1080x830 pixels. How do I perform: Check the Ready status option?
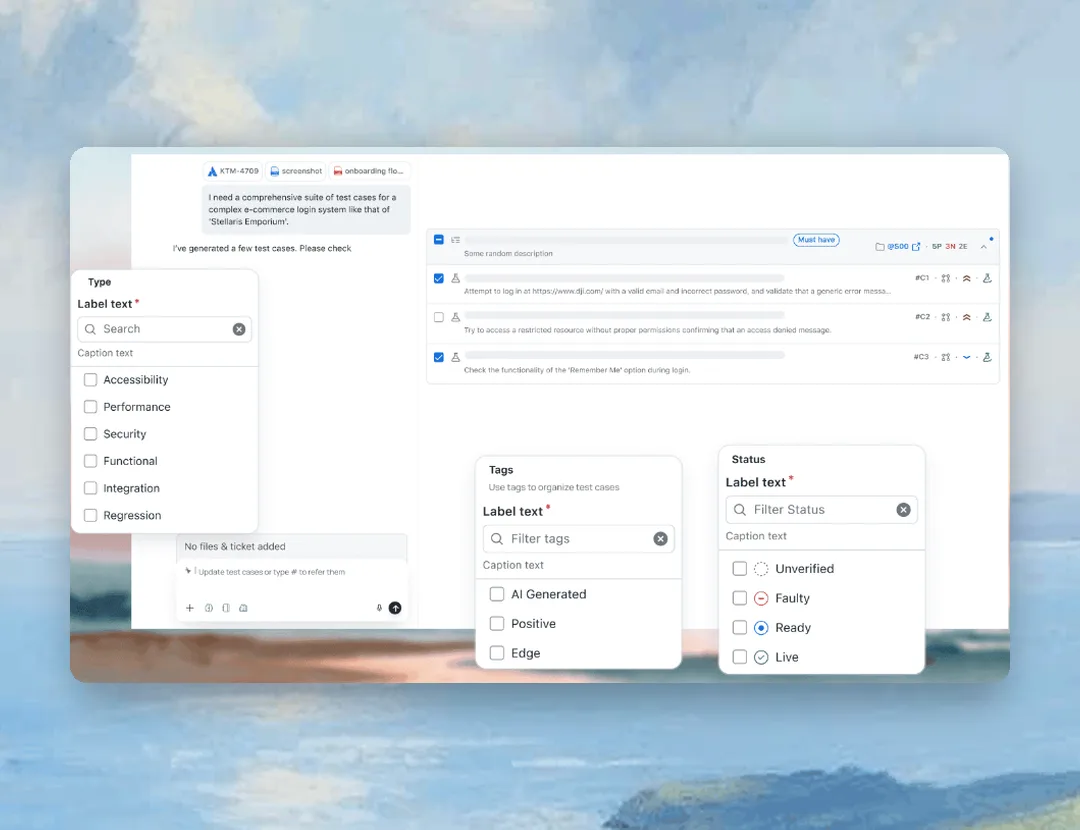click(x=740, y=627)
